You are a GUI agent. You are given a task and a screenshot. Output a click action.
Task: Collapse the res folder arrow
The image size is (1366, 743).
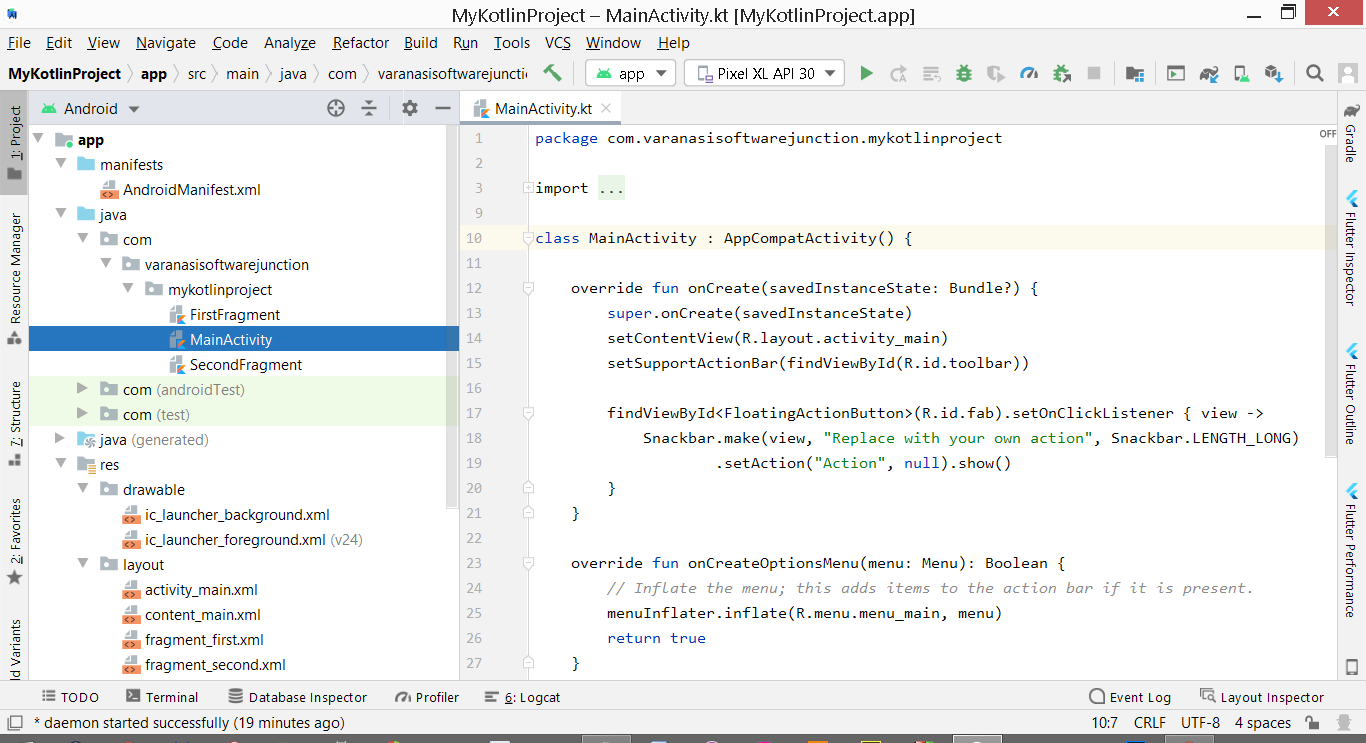click(62, 464)
